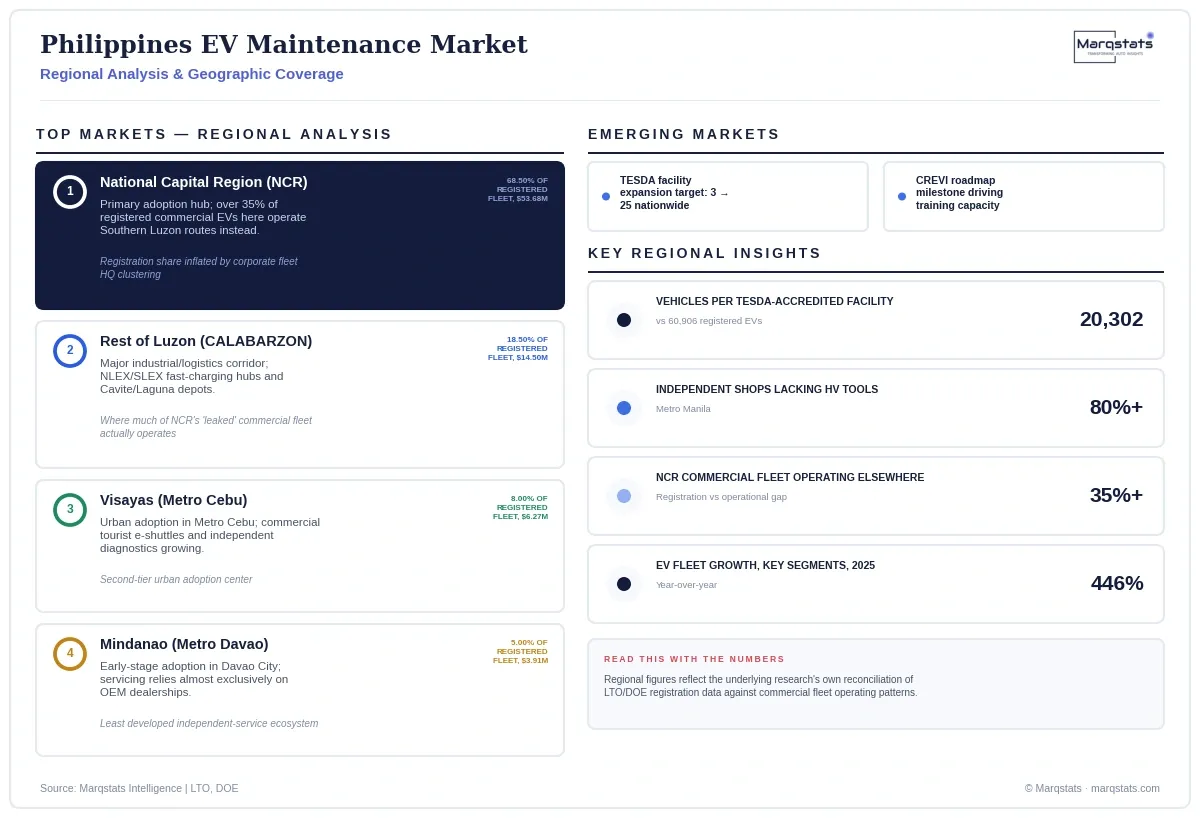Viewport: 1200px width, 818px height.
Task: Click the Visayas urban adoption description
Action: click(210, 535)
